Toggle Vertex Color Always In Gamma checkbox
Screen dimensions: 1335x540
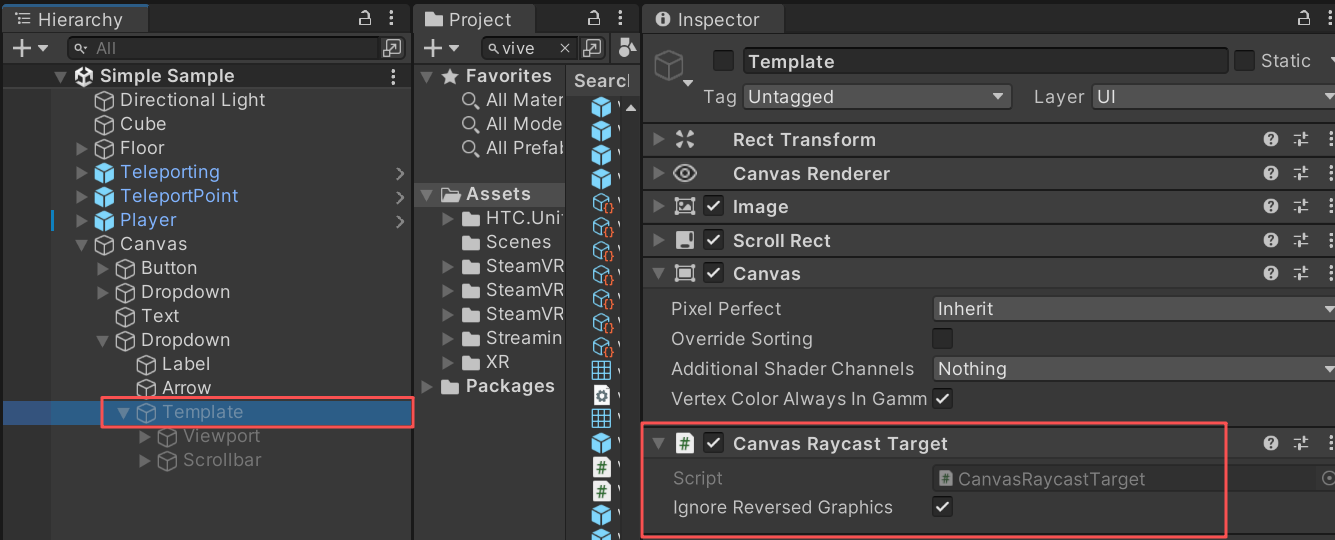942,398
